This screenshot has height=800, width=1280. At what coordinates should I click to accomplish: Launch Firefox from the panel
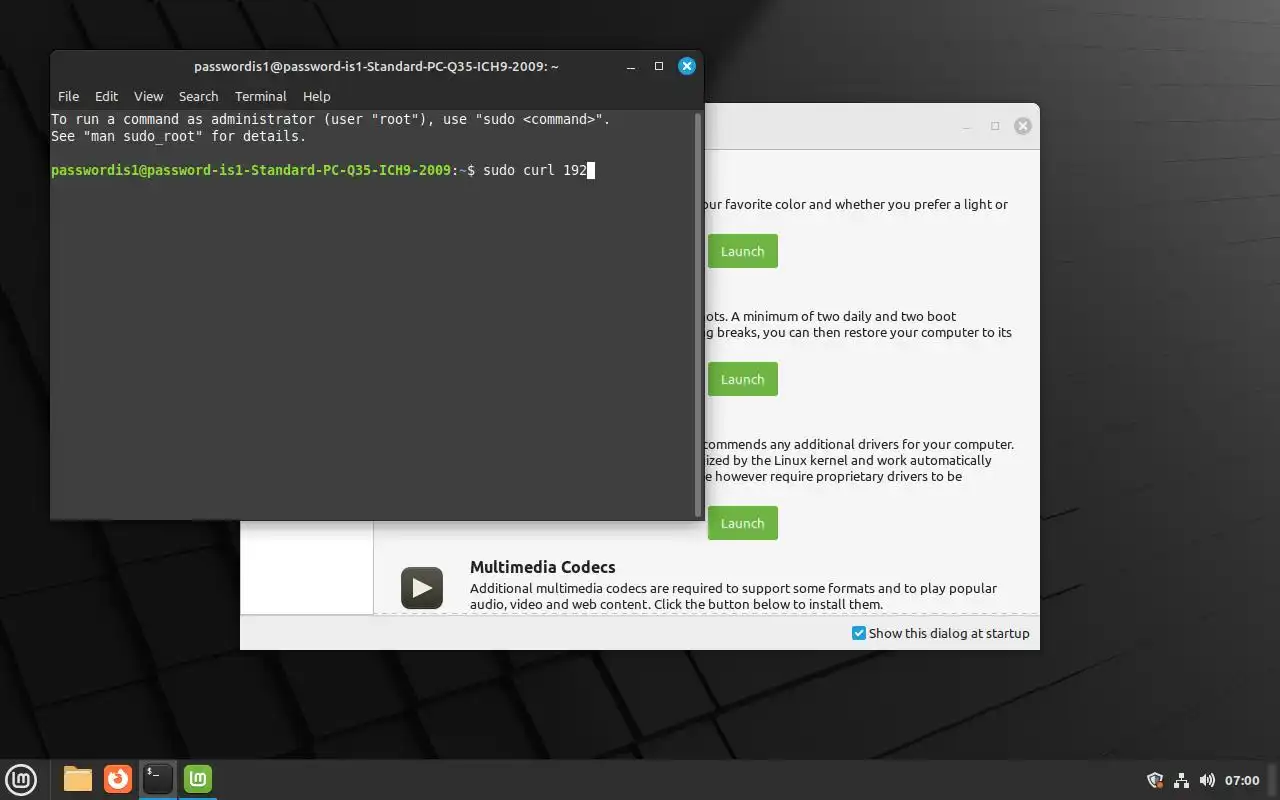coord(118,779)
